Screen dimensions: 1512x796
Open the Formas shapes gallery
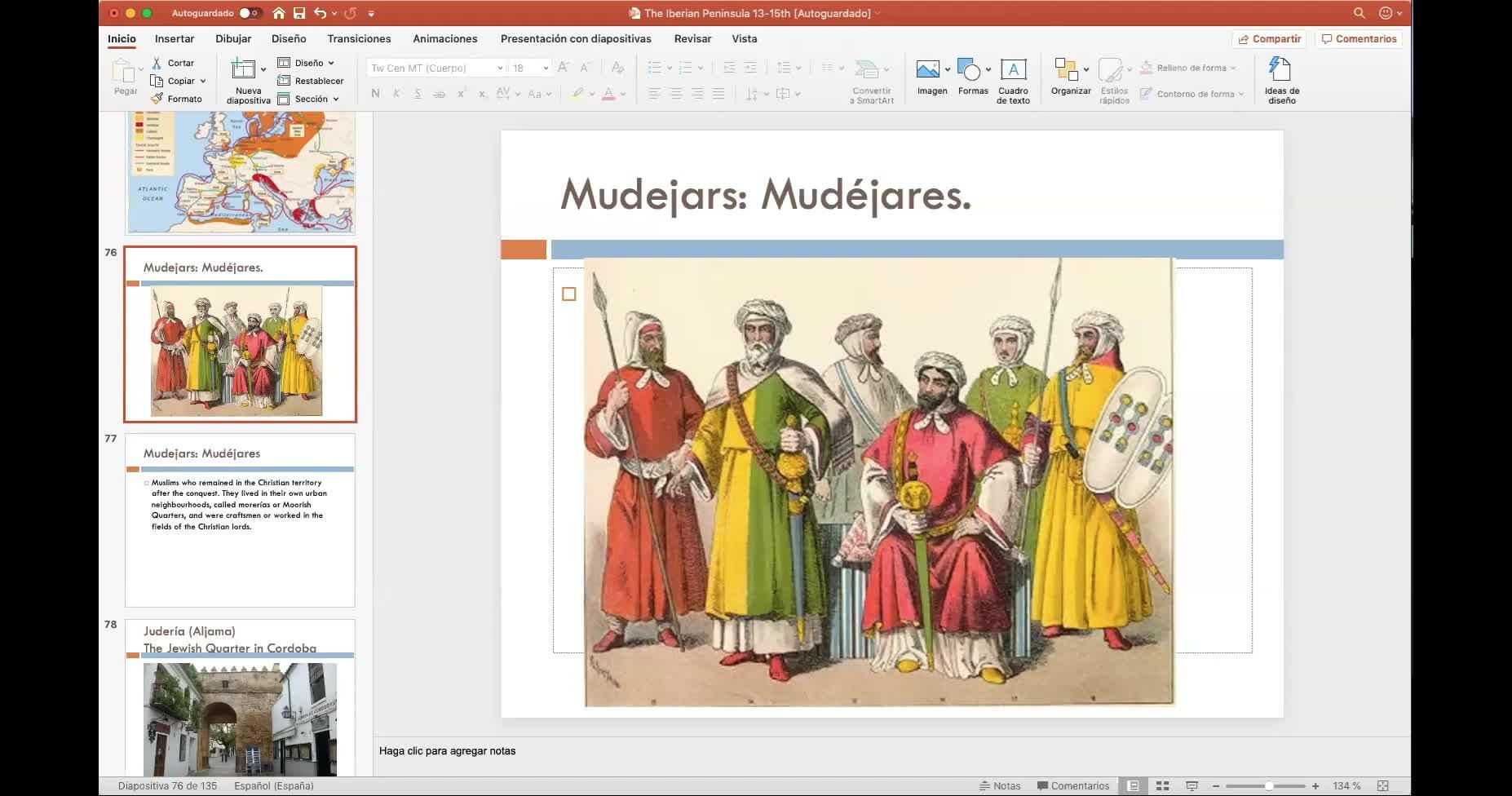pos(969,70)
